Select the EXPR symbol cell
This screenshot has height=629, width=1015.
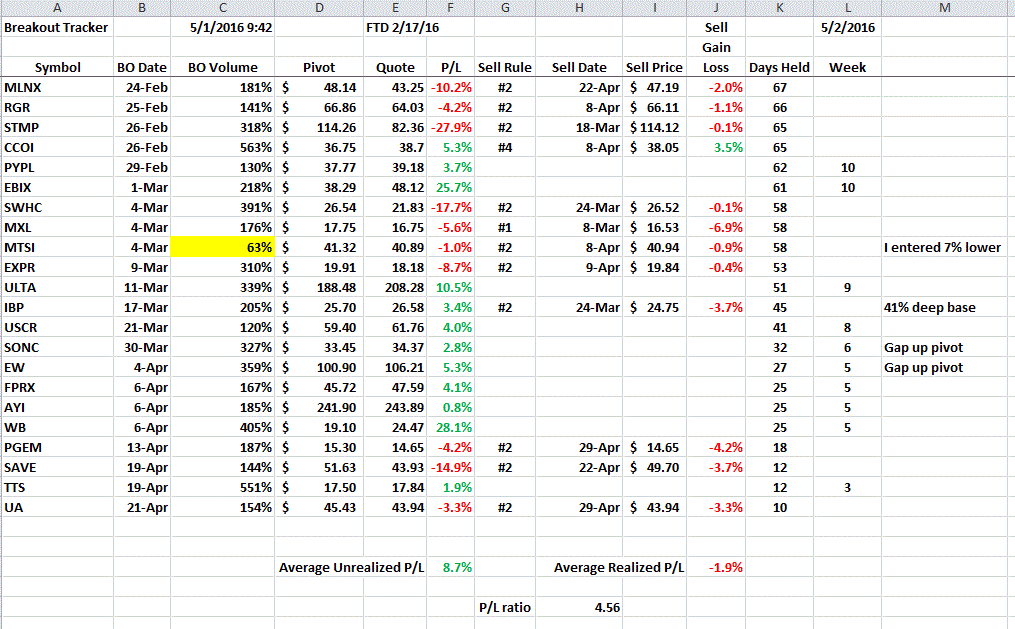pyautogui.click(x=57, y=268)
